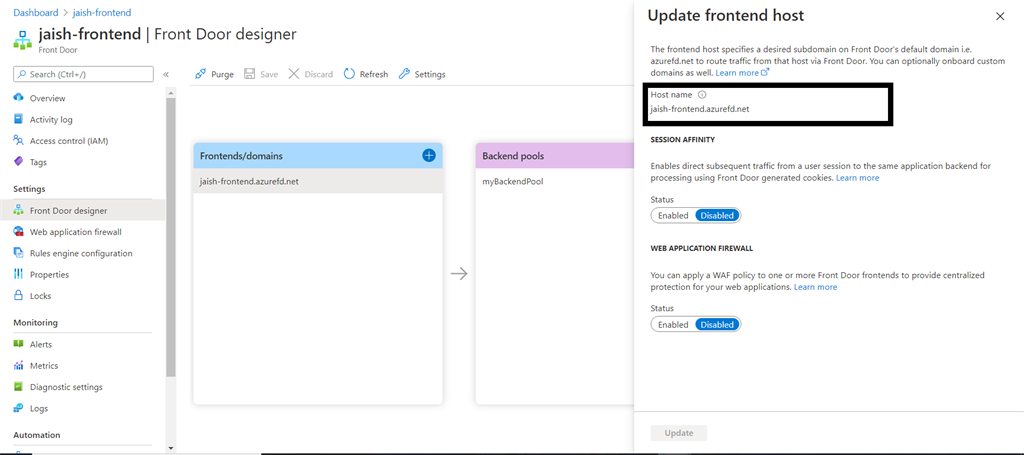Click the Overview cloud icon

click(18, 98)
